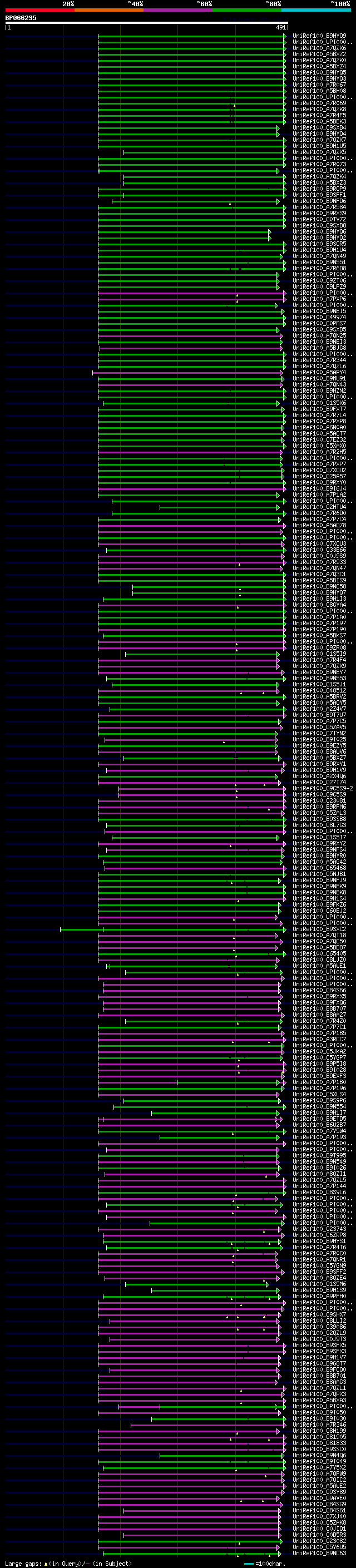Pick the hit UniRef100_A5BJG8

coord(319,348)
